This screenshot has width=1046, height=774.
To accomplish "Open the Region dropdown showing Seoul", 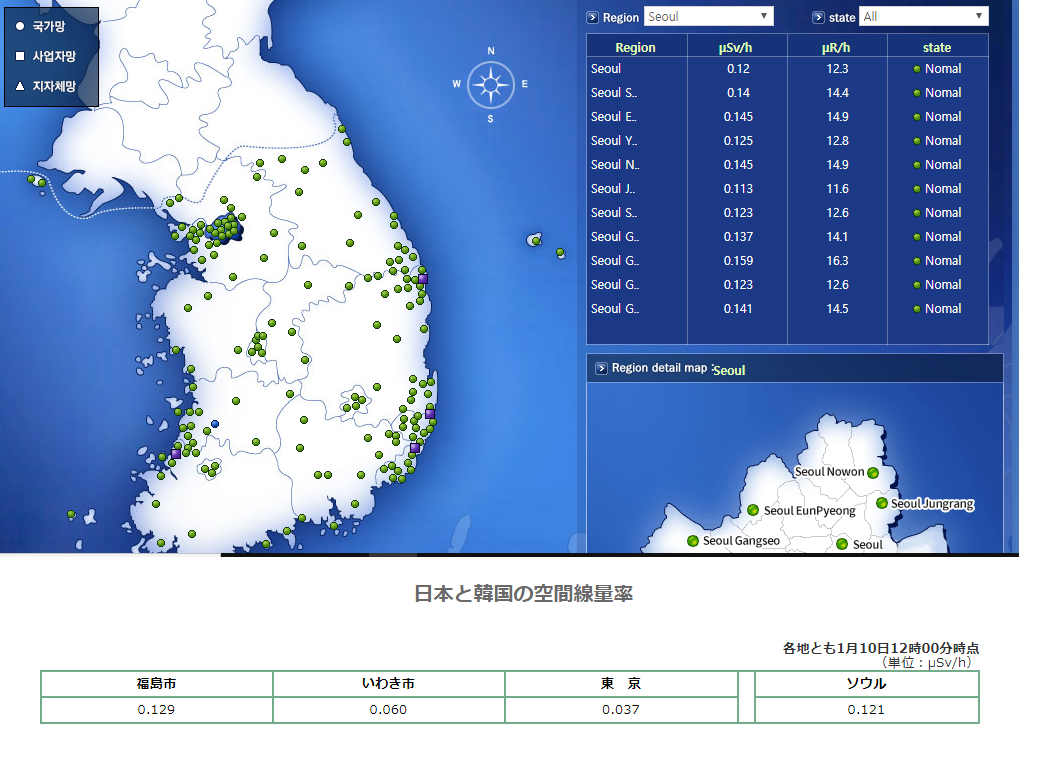I will pos(709,16).
